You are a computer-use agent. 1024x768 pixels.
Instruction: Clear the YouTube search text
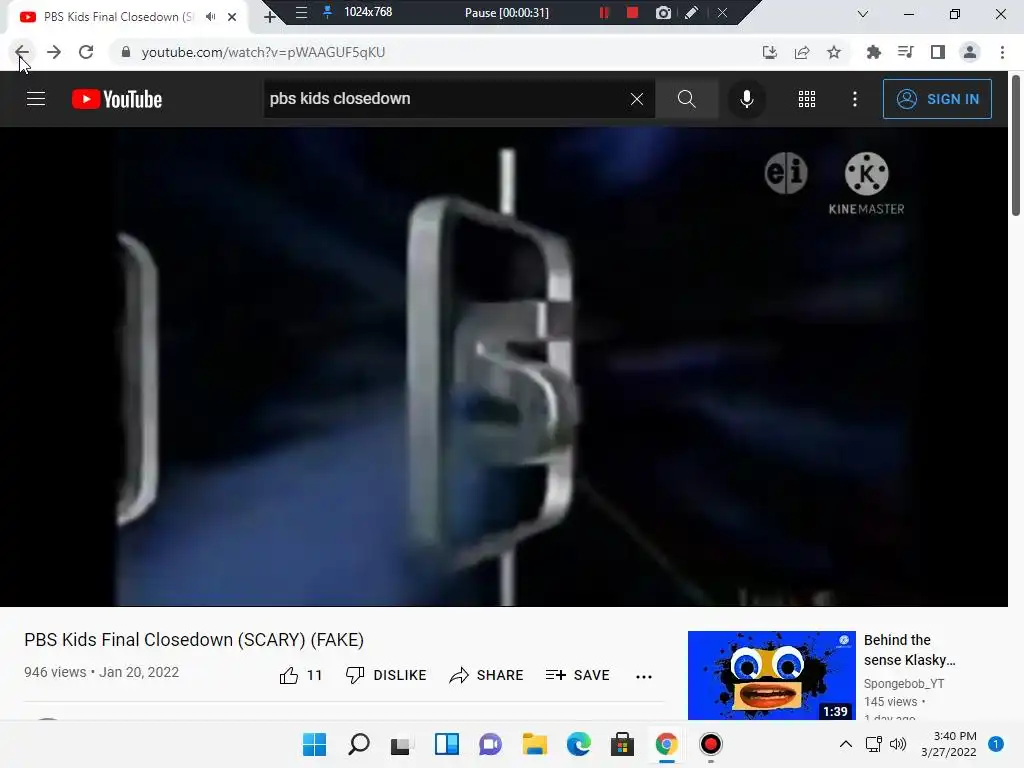(x=637, y=99)
